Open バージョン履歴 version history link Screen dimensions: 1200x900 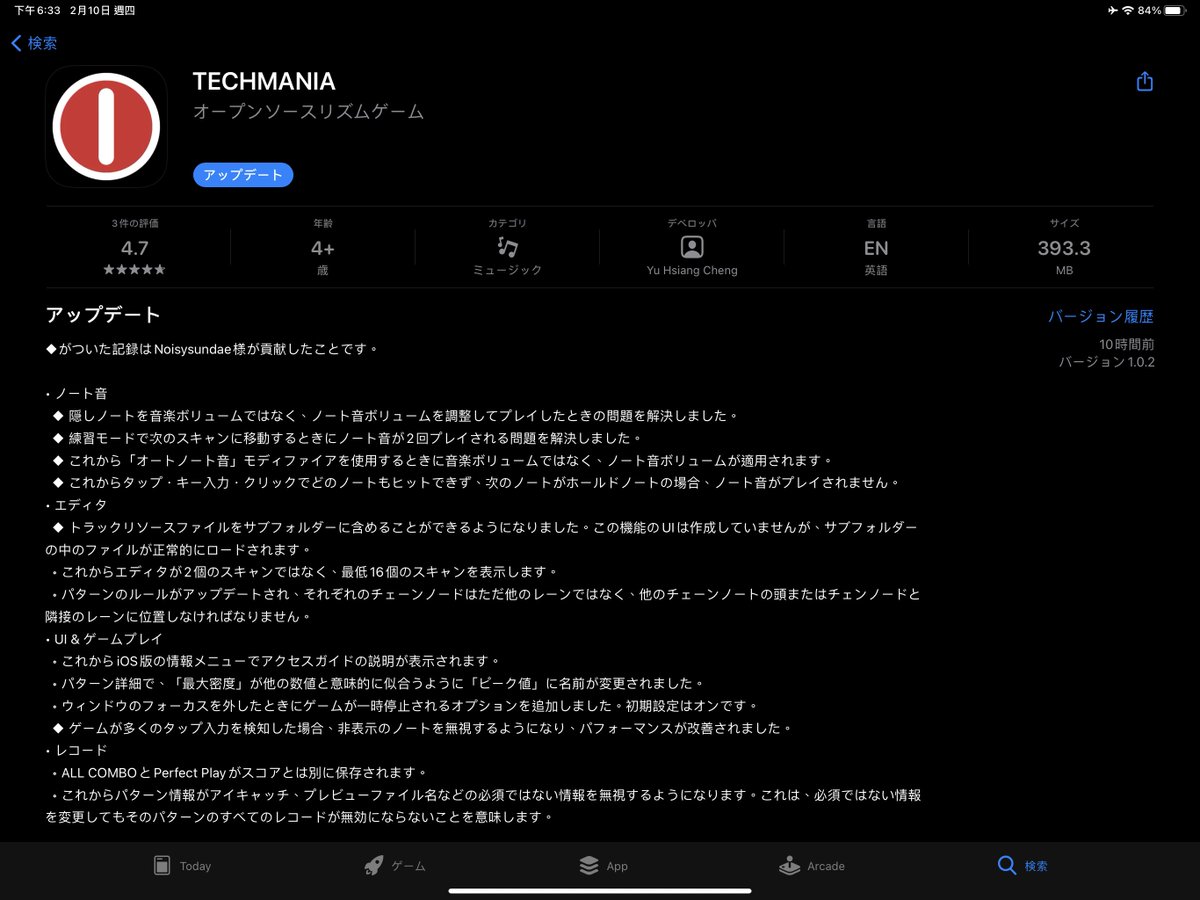pyautogui.click(x=1100, y=316)
